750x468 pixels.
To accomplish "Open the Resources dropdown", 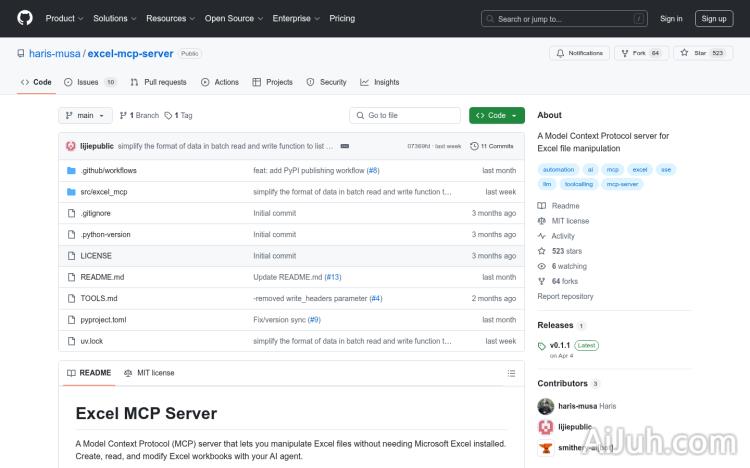I will coord(170,18).
